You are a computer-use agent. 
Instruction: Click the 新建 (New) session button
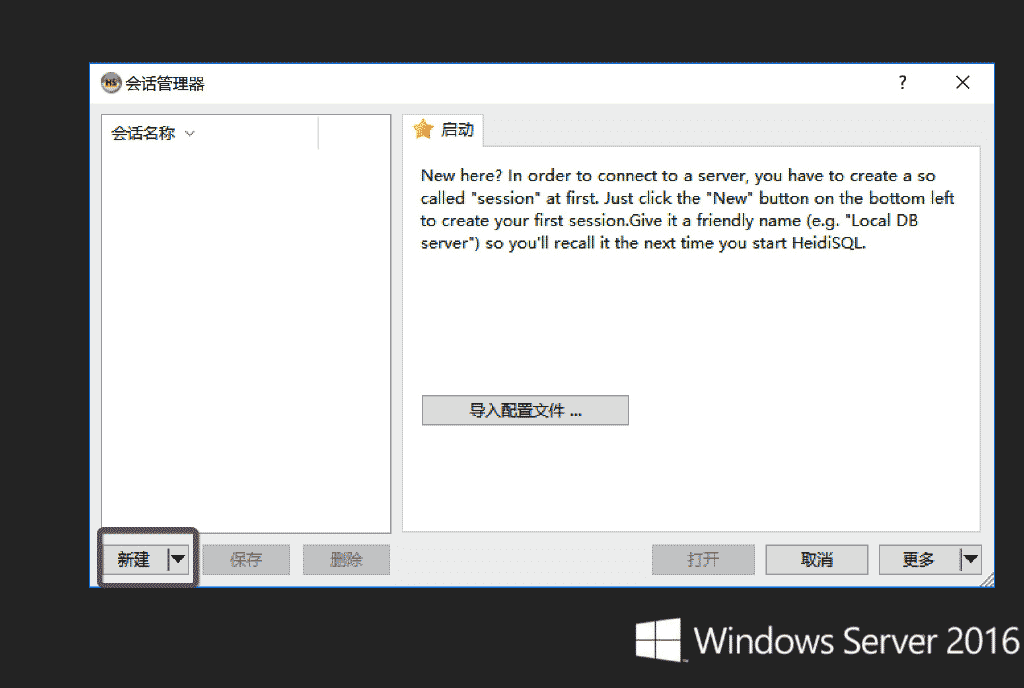[x=135, y=559]
